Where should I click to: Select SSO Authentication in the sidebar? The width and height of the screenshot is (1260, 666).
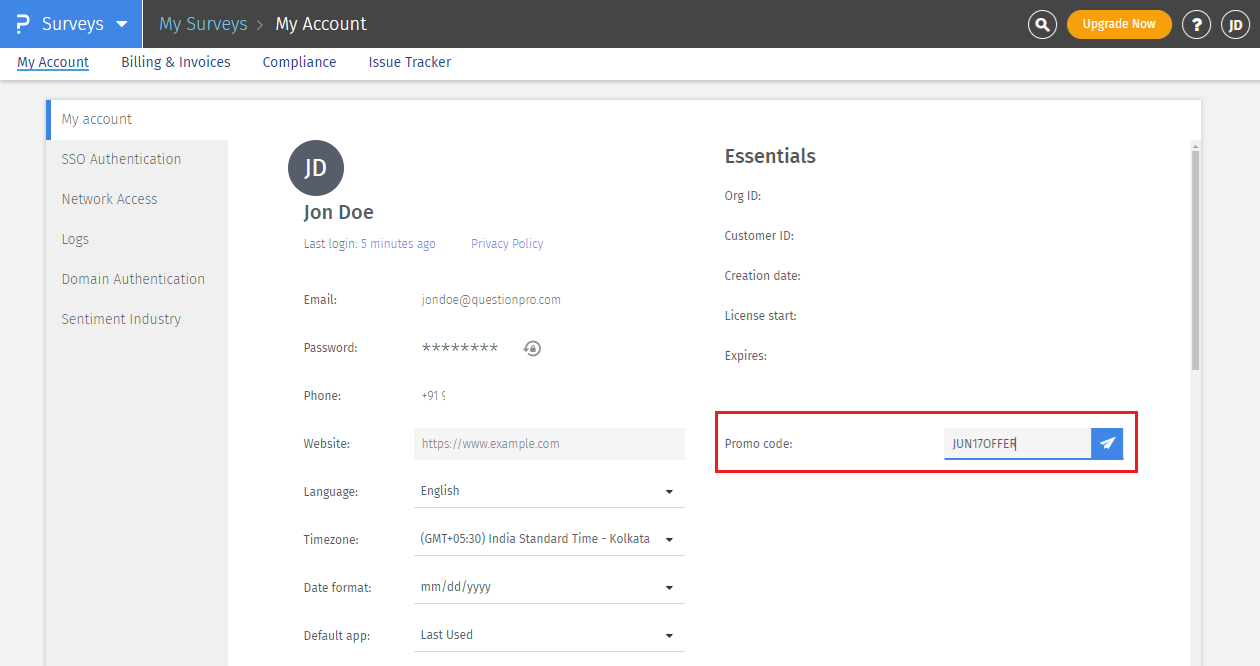pos(121,159)
